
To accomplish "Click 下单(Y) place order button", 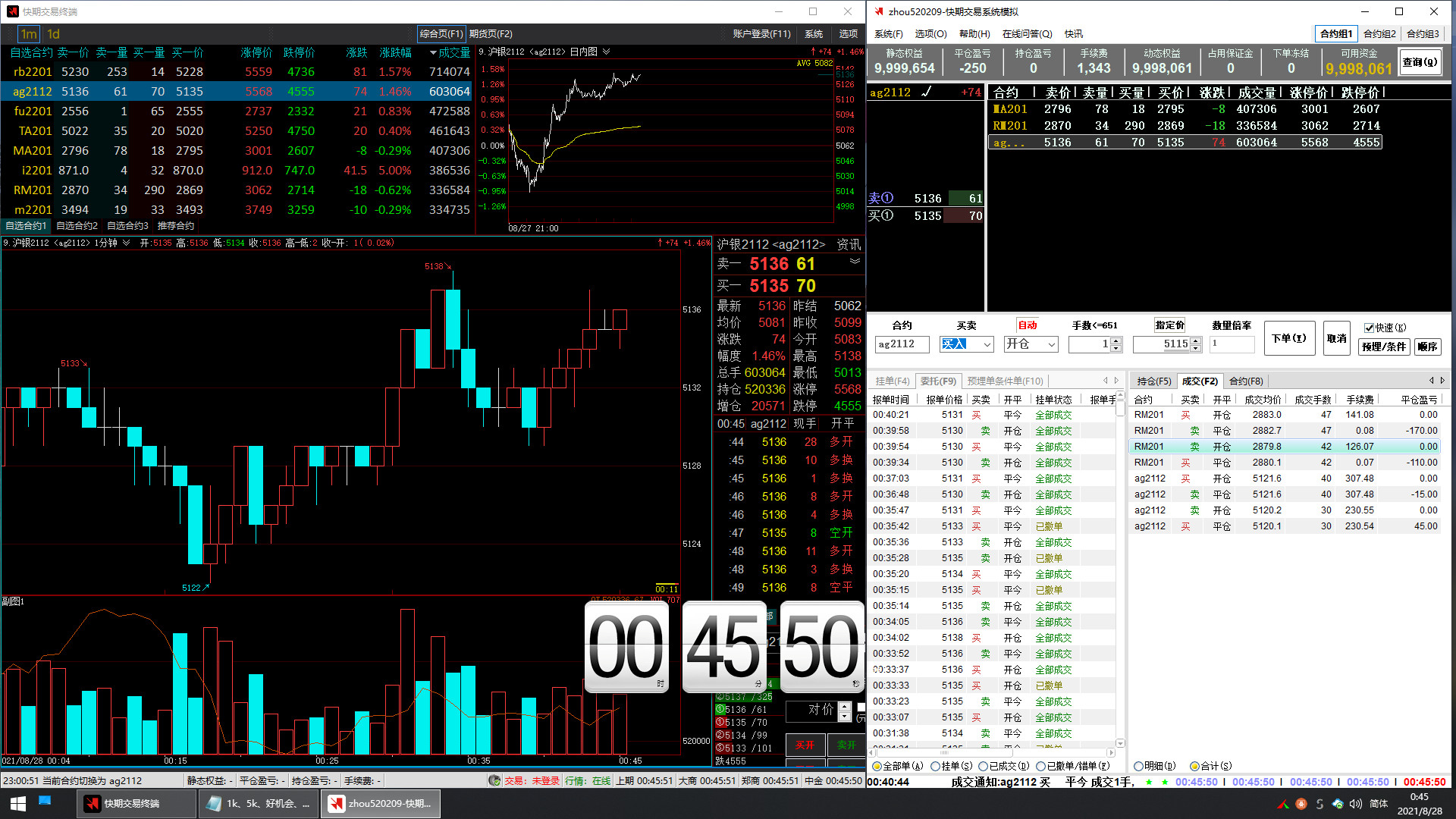I will click(x=1288, y=338).
